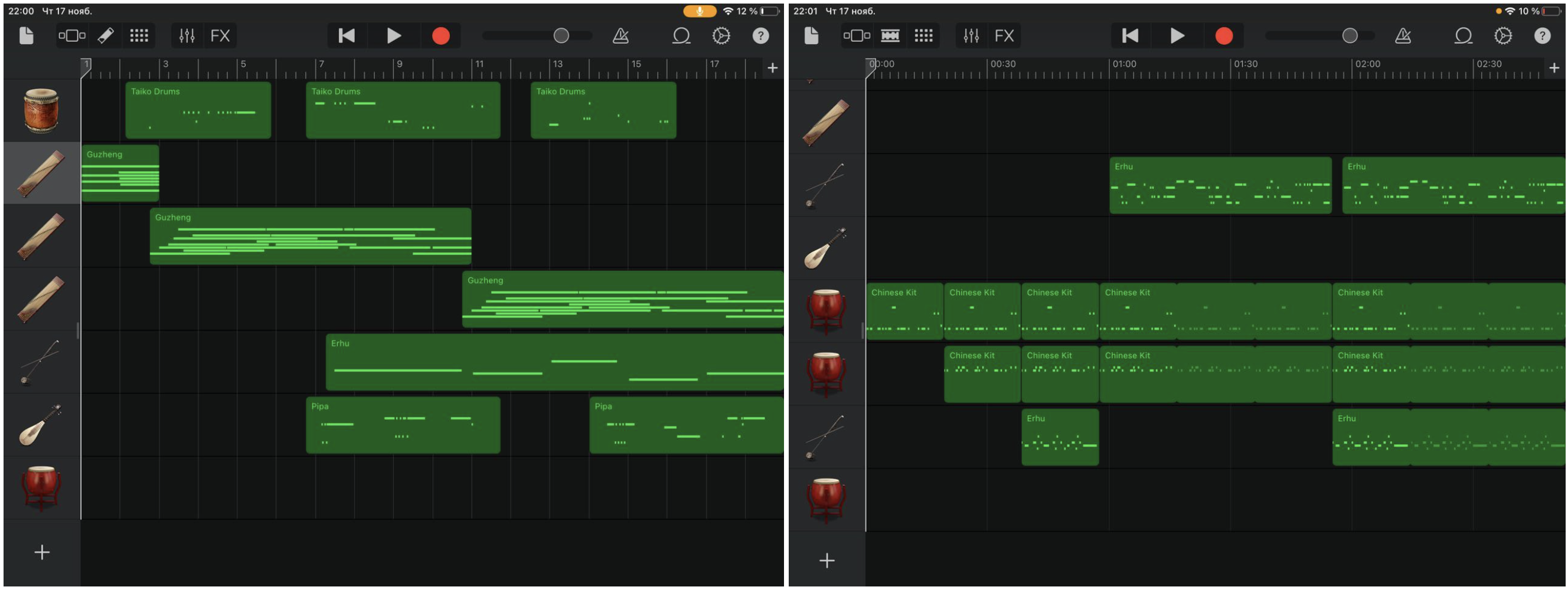Select Guzheng region on second Guzheng track

click(311, 237)
